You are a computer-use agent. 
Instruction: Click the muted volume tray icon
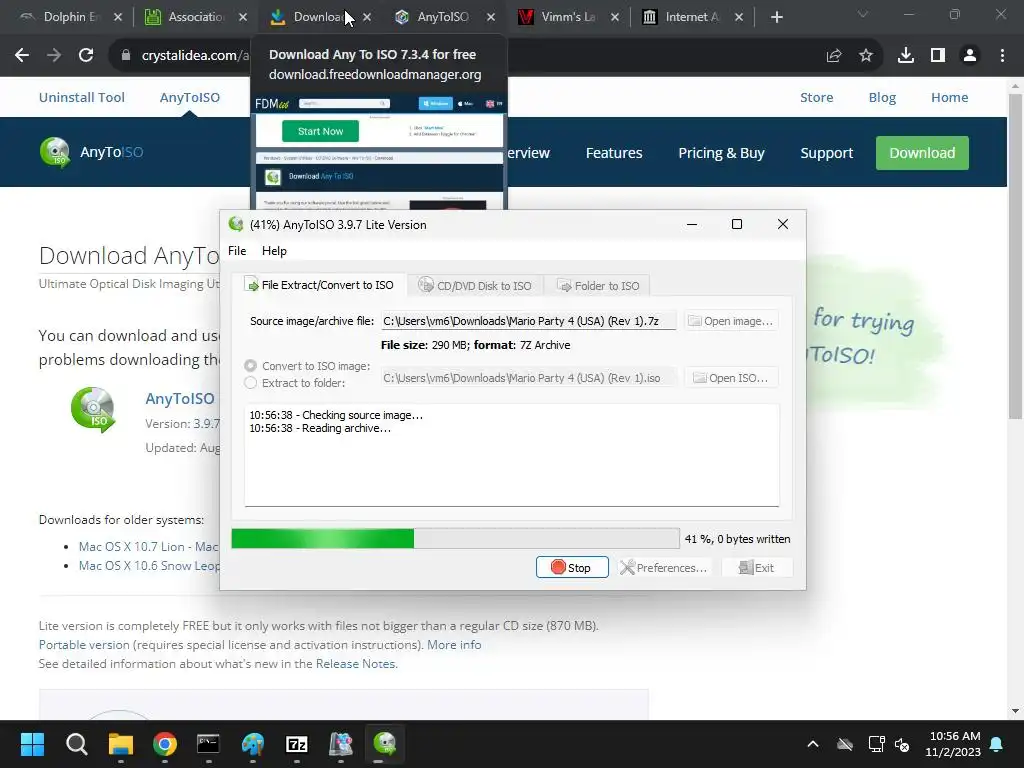point(903,744)
